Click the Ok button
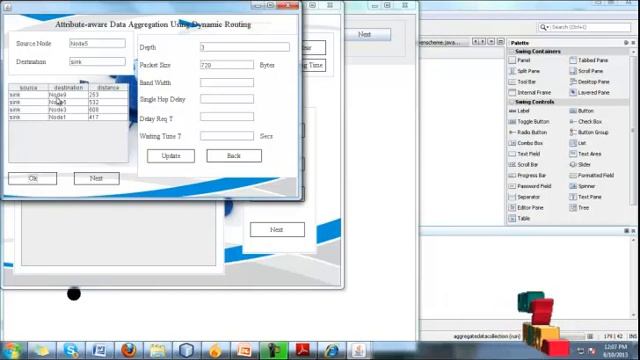Viewport: 640px width, 360px height. pyautogui.click(x=33, y=178)
